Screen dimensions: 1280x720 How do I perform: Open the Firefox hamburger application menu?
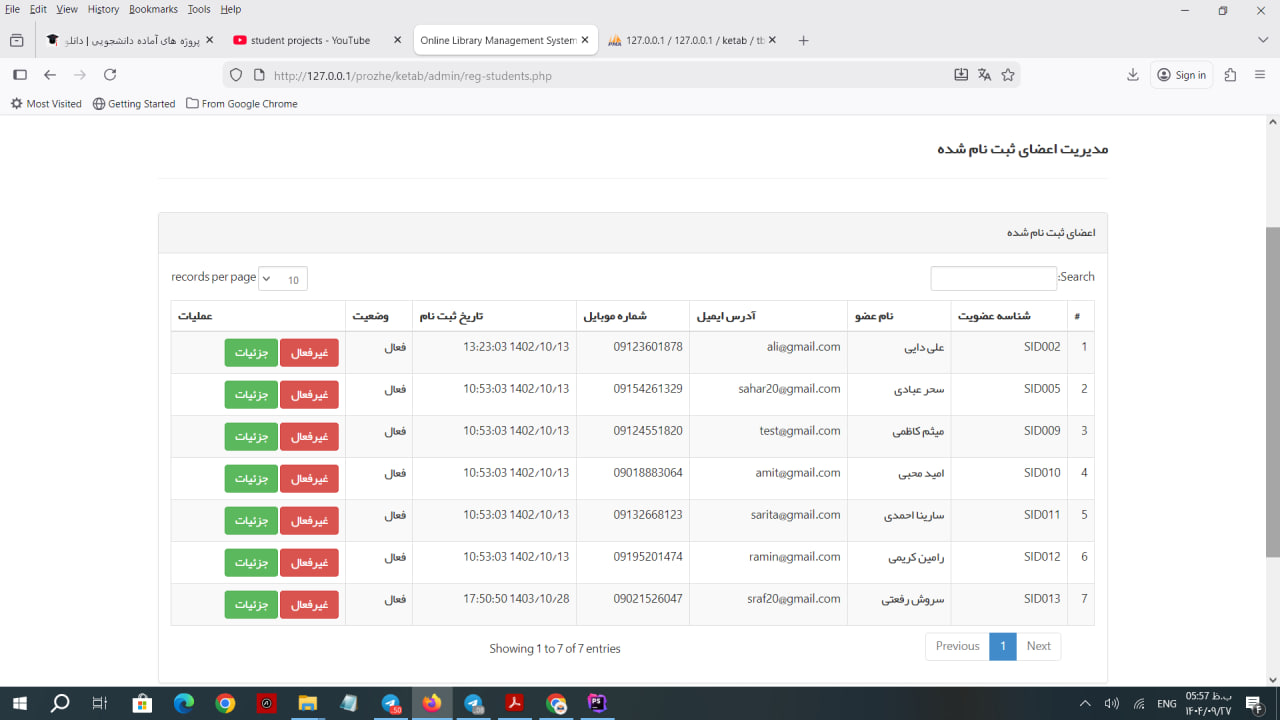pos(1260,75)
